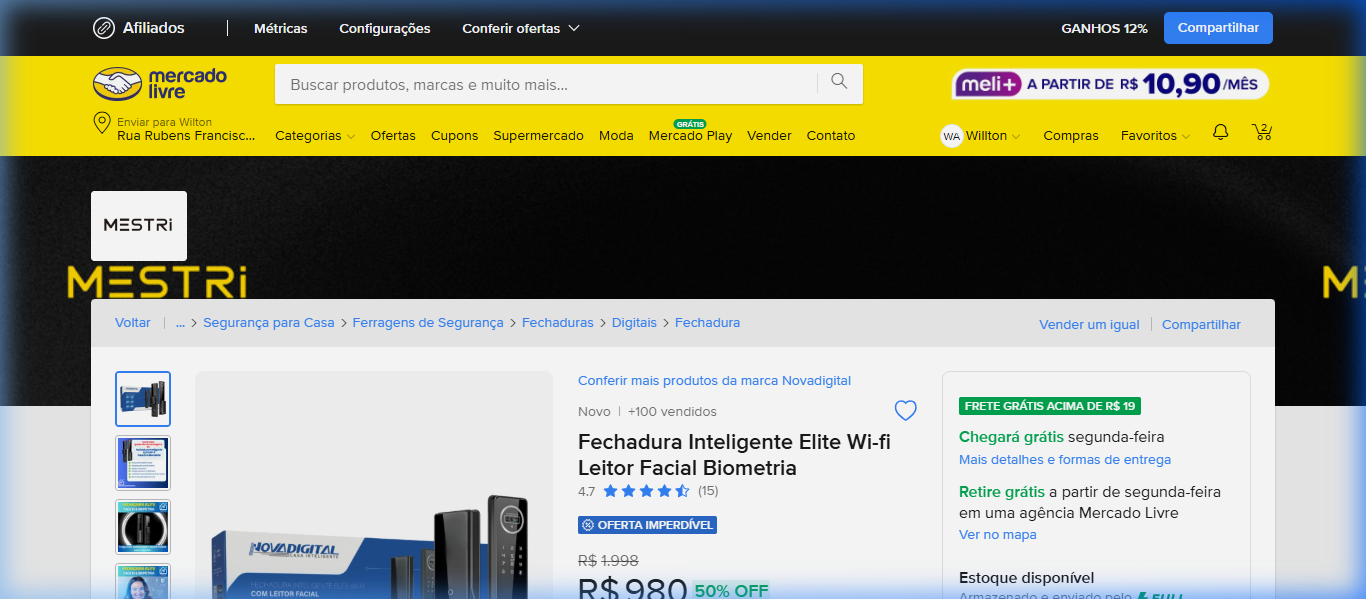Open the Métricas menu item
Screen dimensions: 1366x599
280,28
